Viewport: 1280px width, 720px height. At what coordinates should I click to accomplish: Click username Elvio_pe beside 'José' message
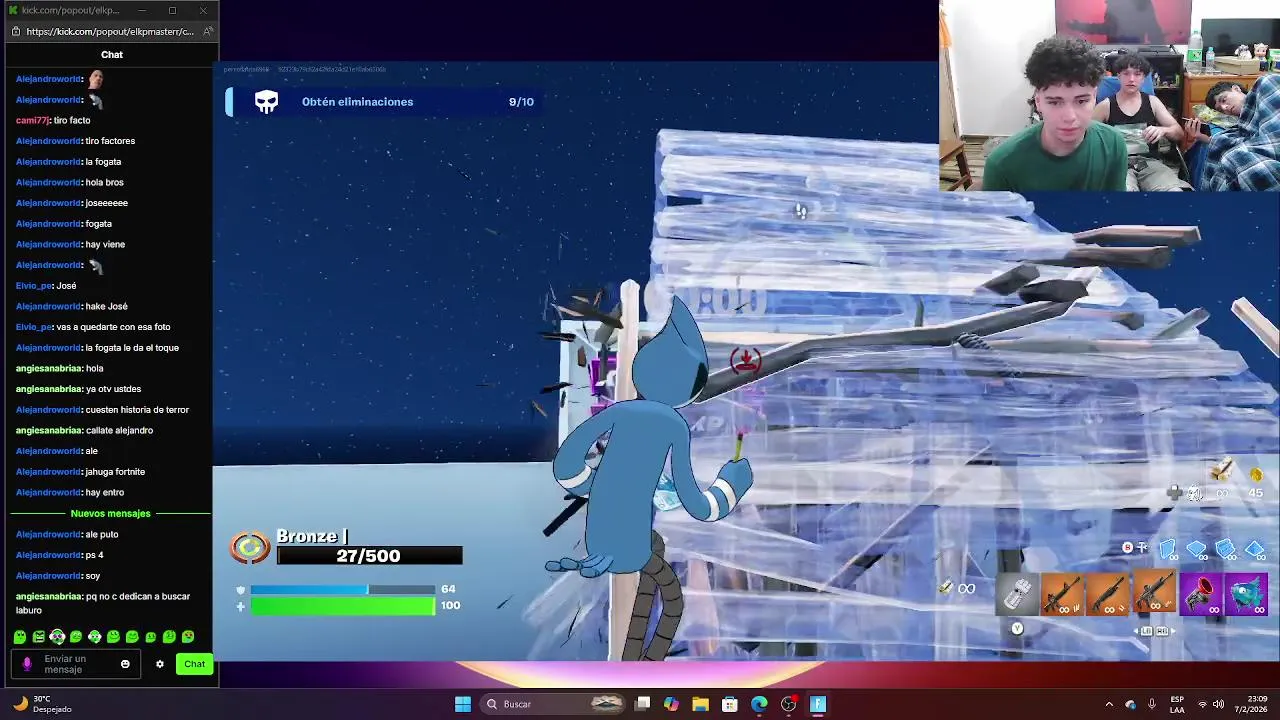(x=32, y=285)
